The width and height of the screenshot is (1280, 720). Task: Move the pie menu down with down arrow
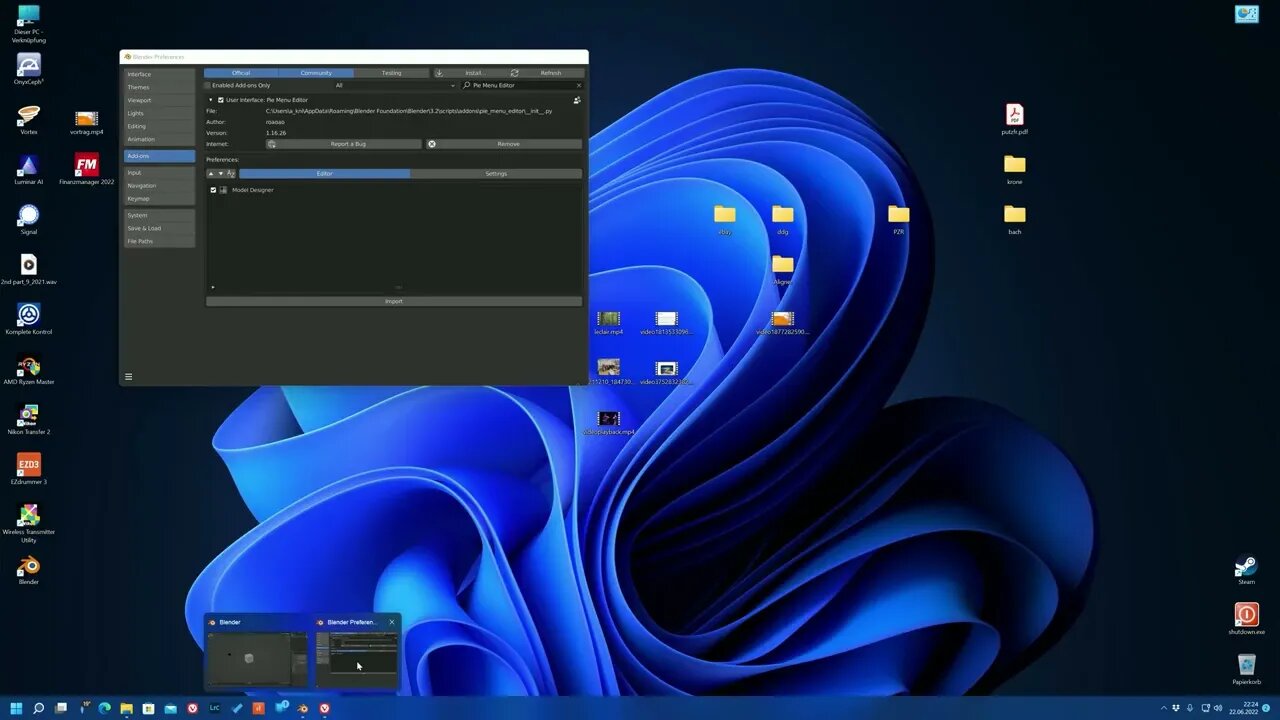(221, 174)
